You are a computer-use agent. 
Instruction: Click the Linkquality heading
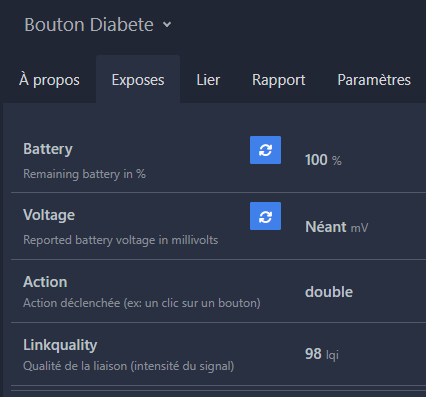click(x=60, y=345)
